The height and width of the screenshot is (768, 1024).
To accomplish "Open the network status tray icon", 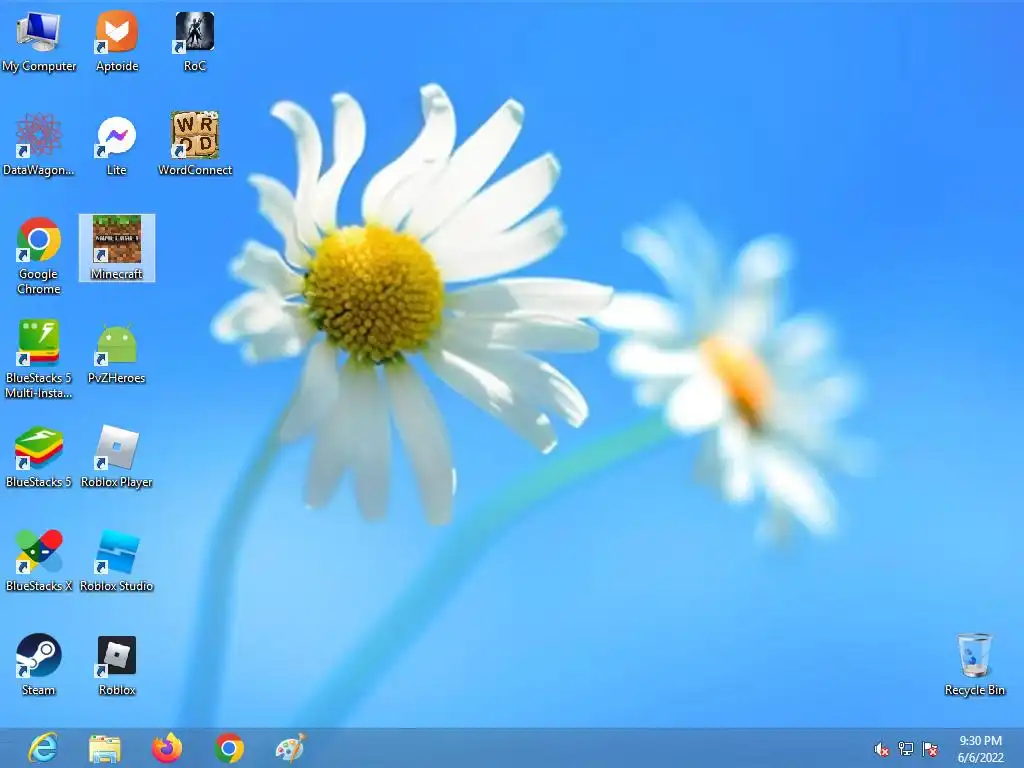I will coord(906,749).
